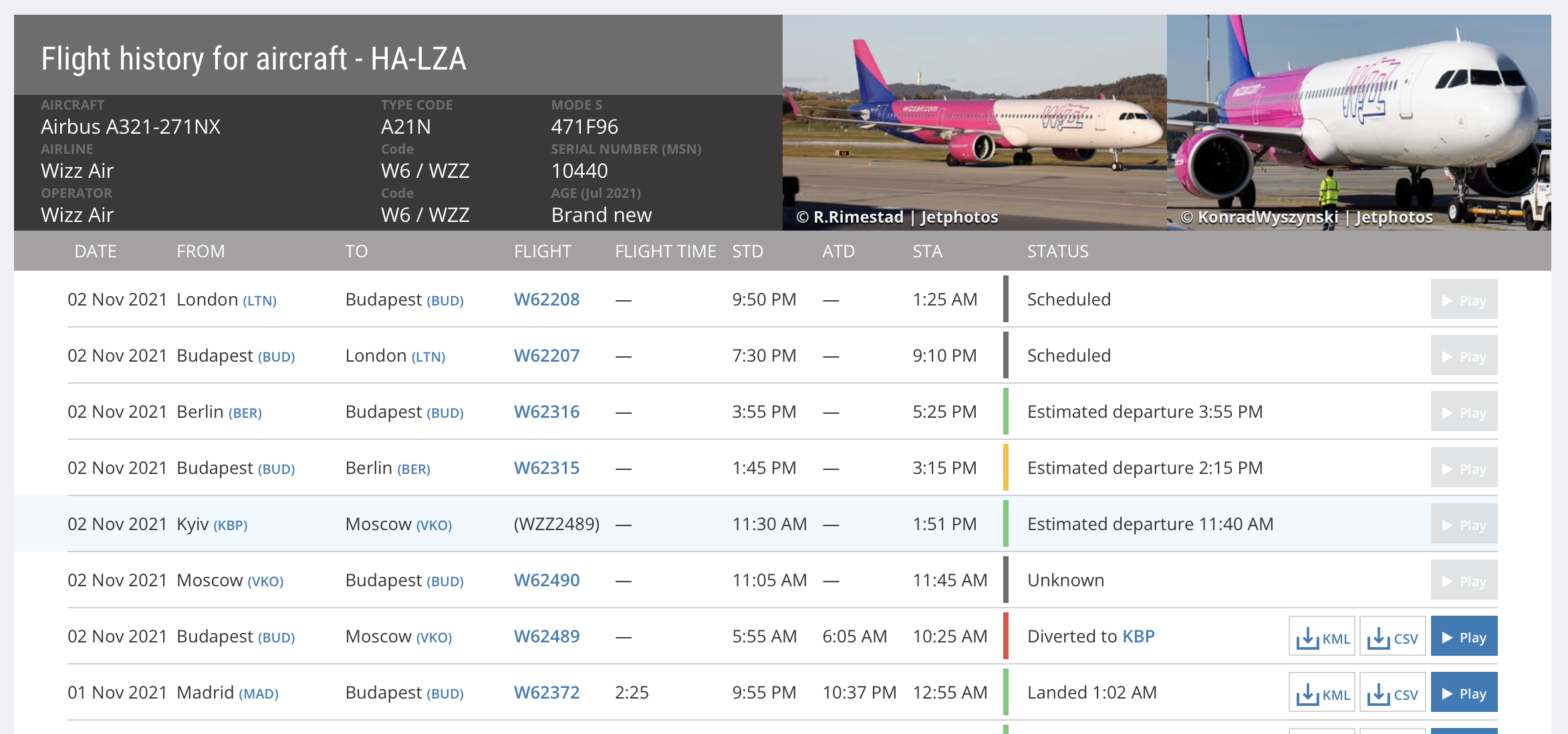Download KML for flight W62372

point(1321,693)
